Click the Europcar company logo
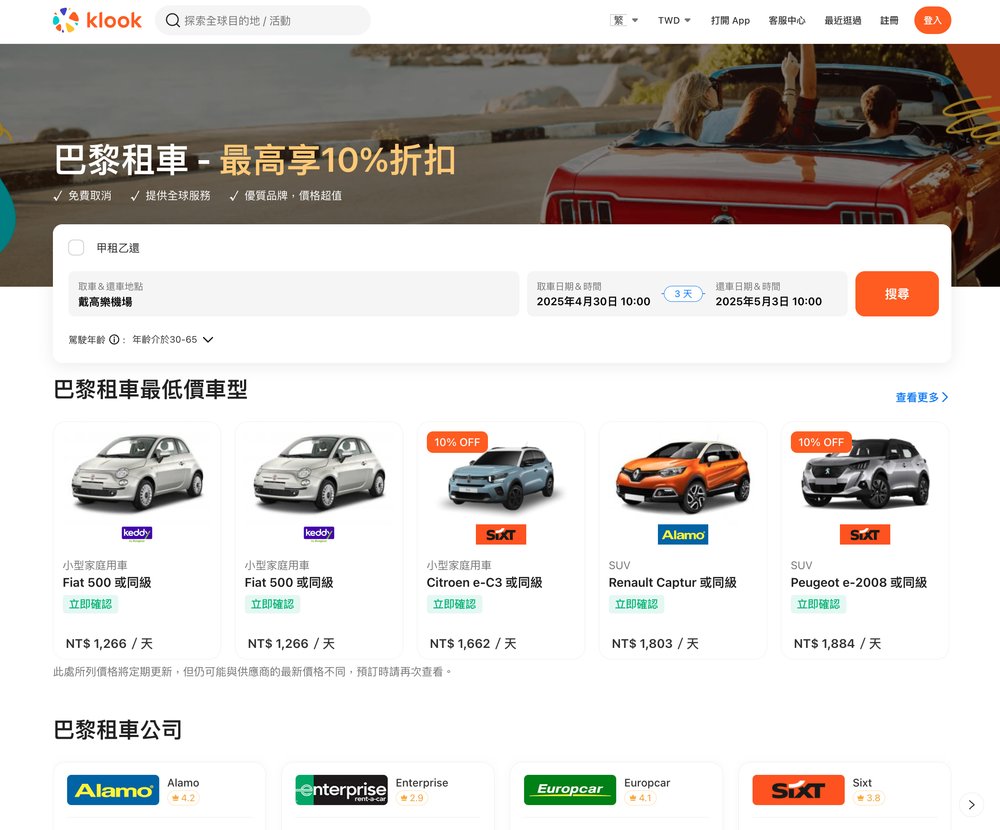Screen dimensions: 1000x830 click(570, 789)
